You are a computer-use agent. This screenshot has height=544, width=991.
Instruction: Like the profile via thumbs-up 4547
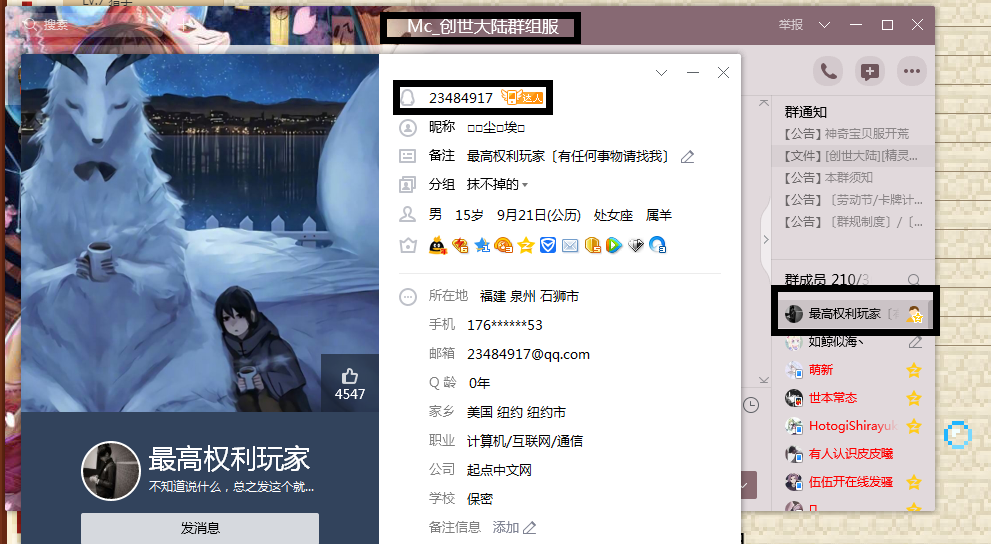350,384
